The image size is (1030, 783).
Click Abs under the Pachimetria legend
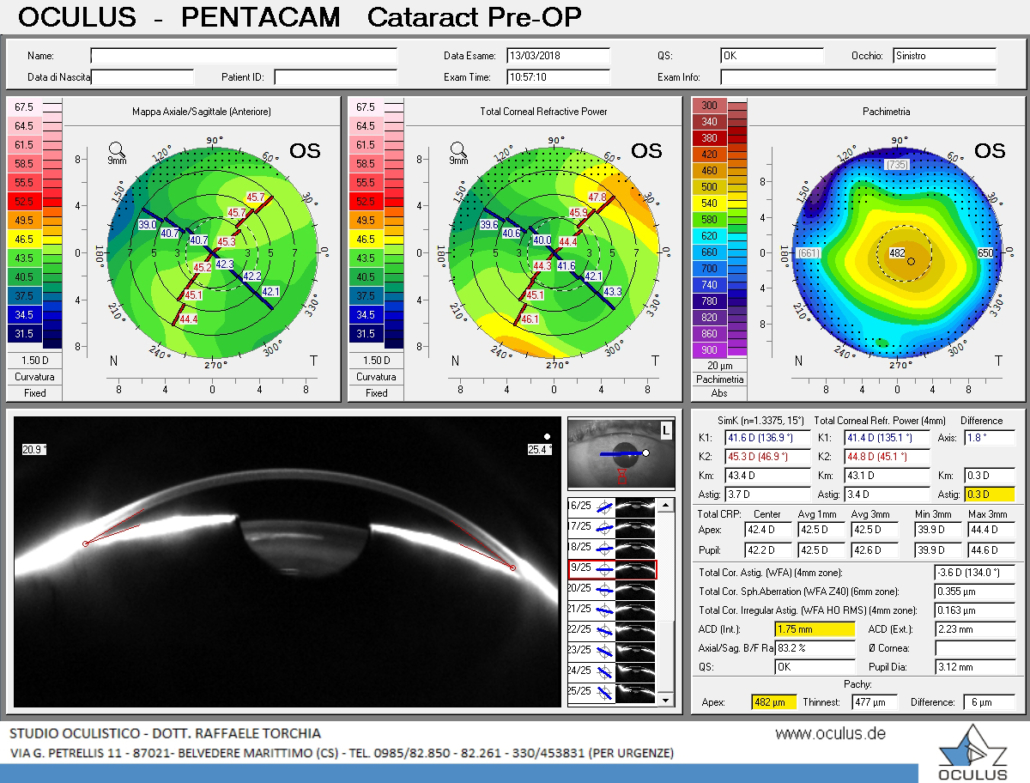pos(720,393)
